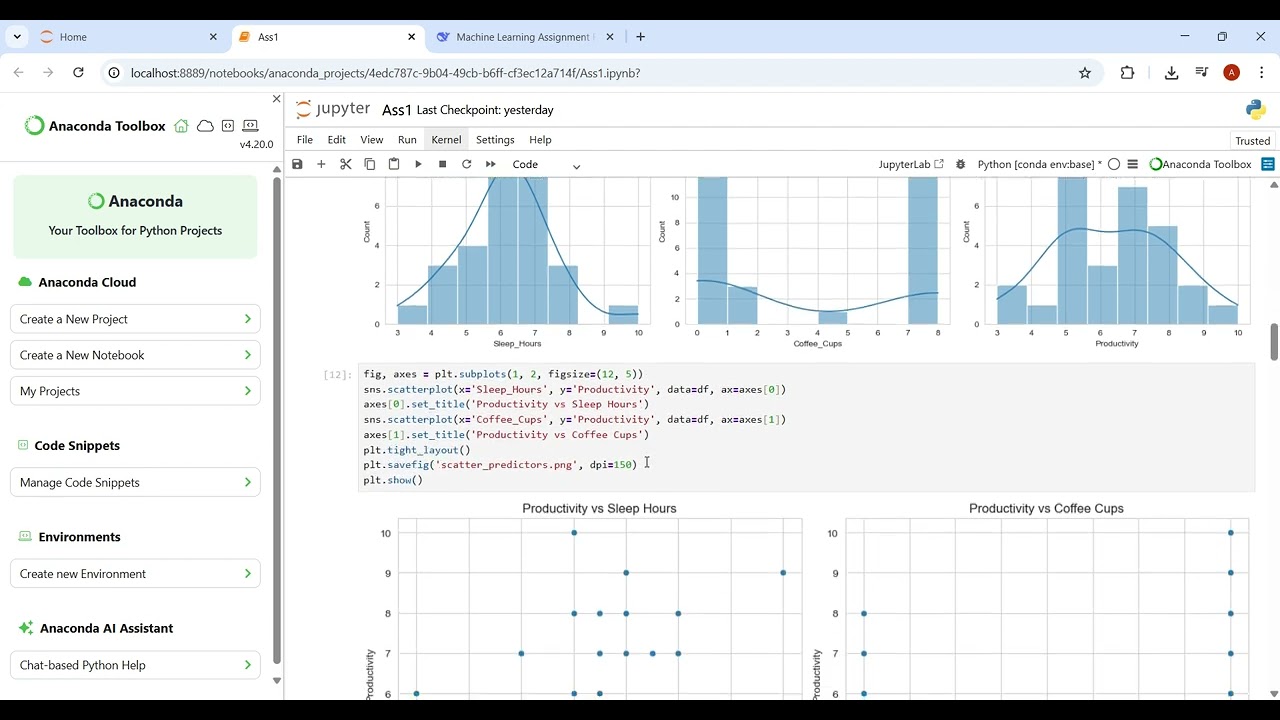Open the File menu

pos(305,140)
